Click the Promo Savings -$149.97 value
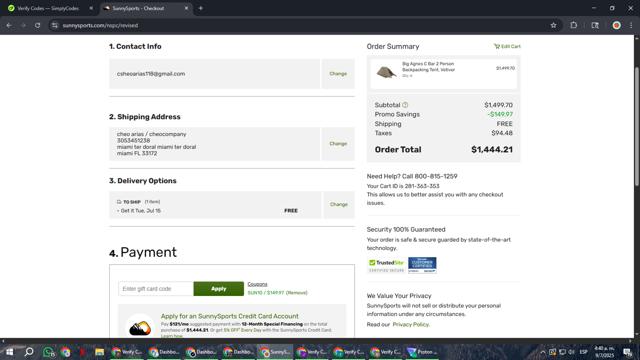The height and width of the screenshot is (360, 640). pyautogui.click(x=500, y=114)
